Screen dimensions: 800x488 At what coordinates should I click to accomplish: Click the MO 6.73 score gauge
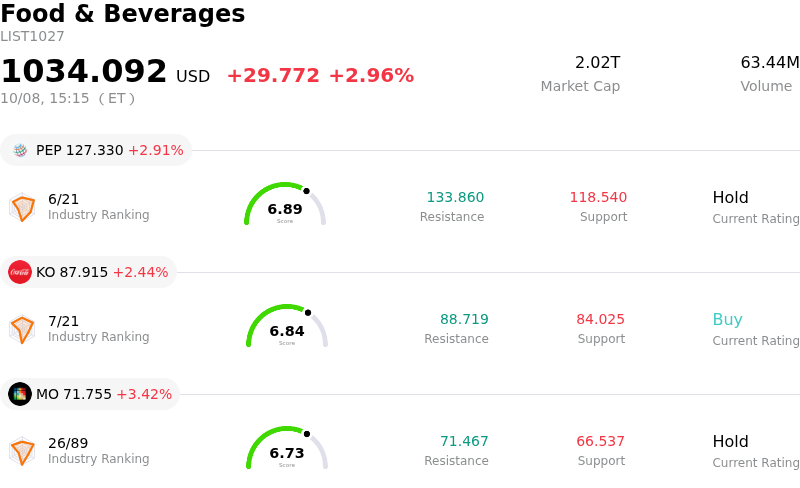coord(287,448)
